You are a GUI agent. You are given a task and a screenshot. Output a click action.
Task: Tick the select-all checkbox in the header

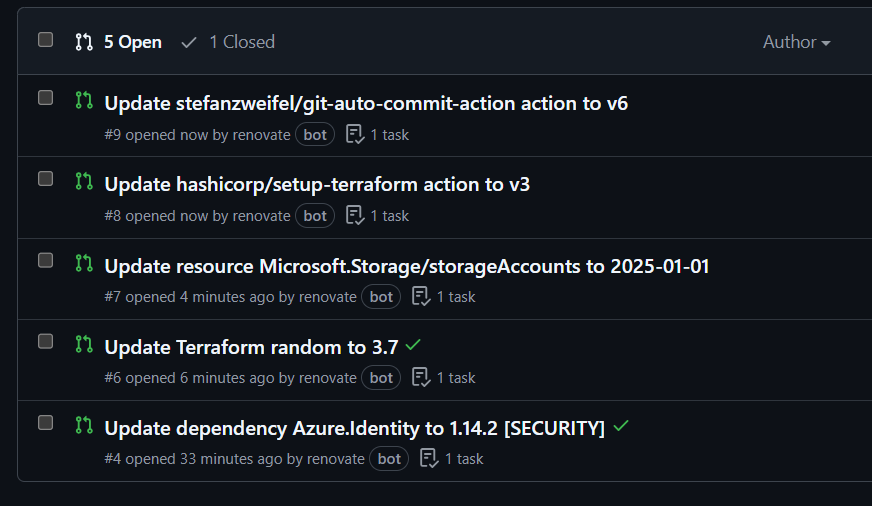pyautogui.click(x=46, y=40)
